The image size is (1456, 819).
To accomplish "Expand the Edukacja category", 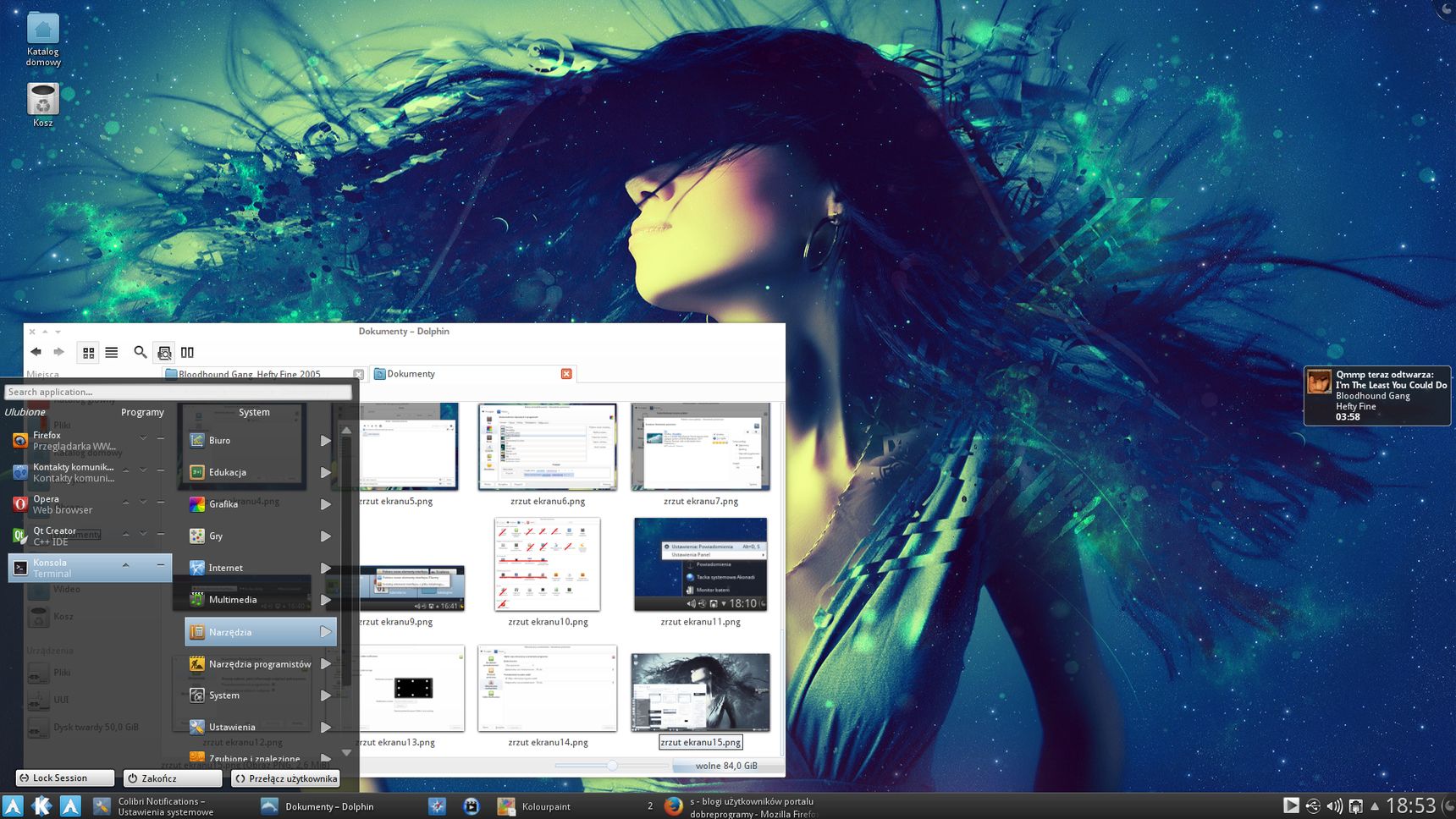I will click(261, 472).
